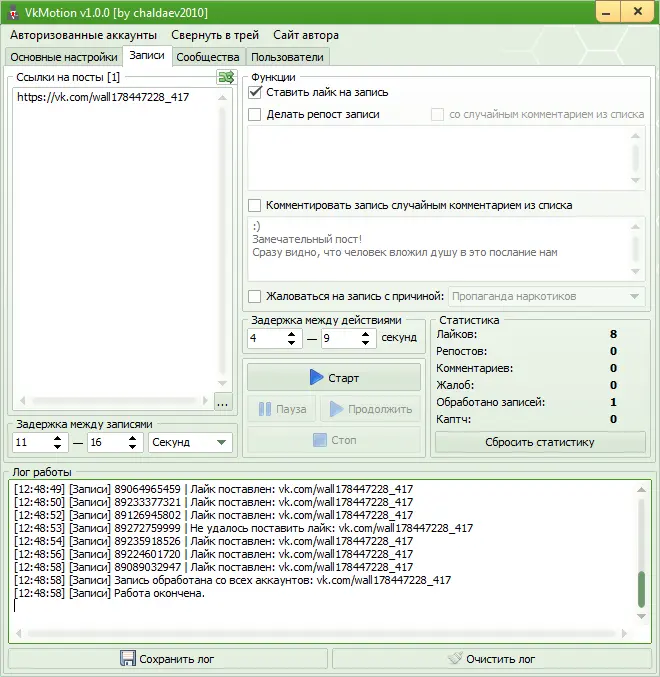Uncheck Ставить лайк на запись
The height and width of the screenshot is (677, 660).
click(255, 92)
